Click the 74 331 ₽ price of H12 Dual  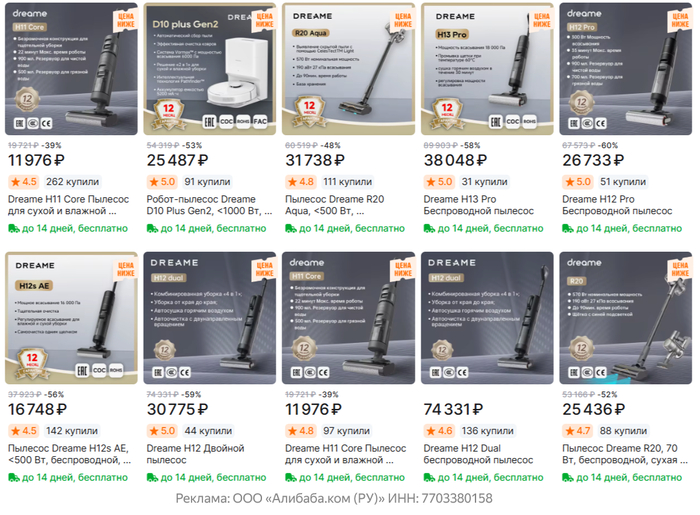[x=453, y=409]
